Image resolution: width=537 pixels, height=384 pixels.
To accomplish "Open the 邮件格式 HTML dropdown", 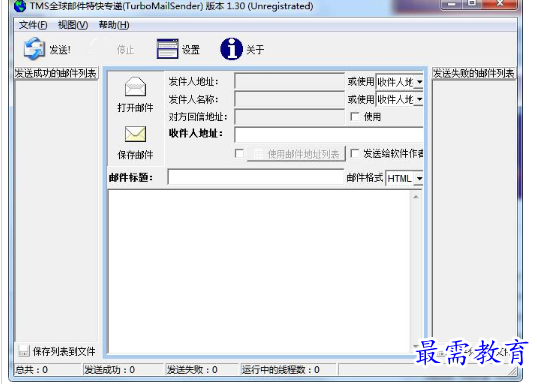I will coord(419,178).
